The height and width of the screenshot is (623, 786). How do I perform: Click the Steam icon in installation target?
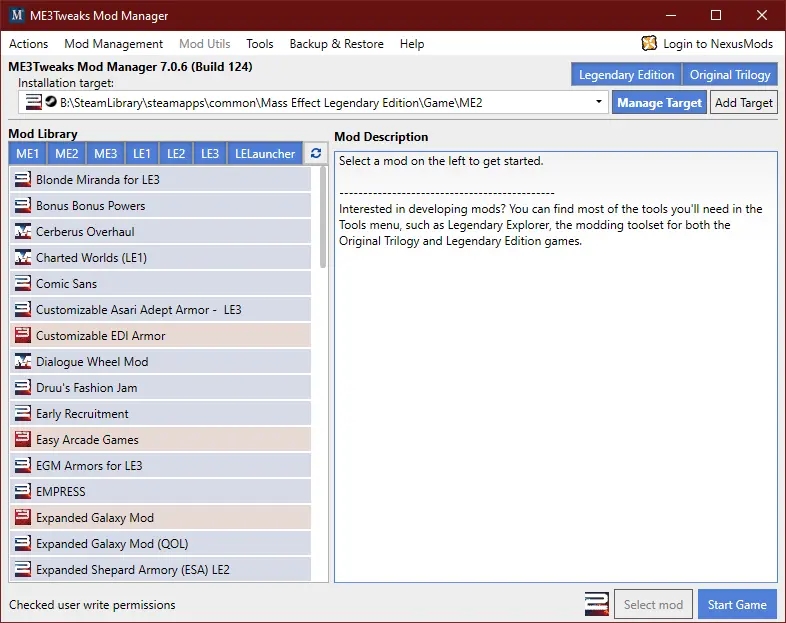pyautogui.click(x=51, y=102)
